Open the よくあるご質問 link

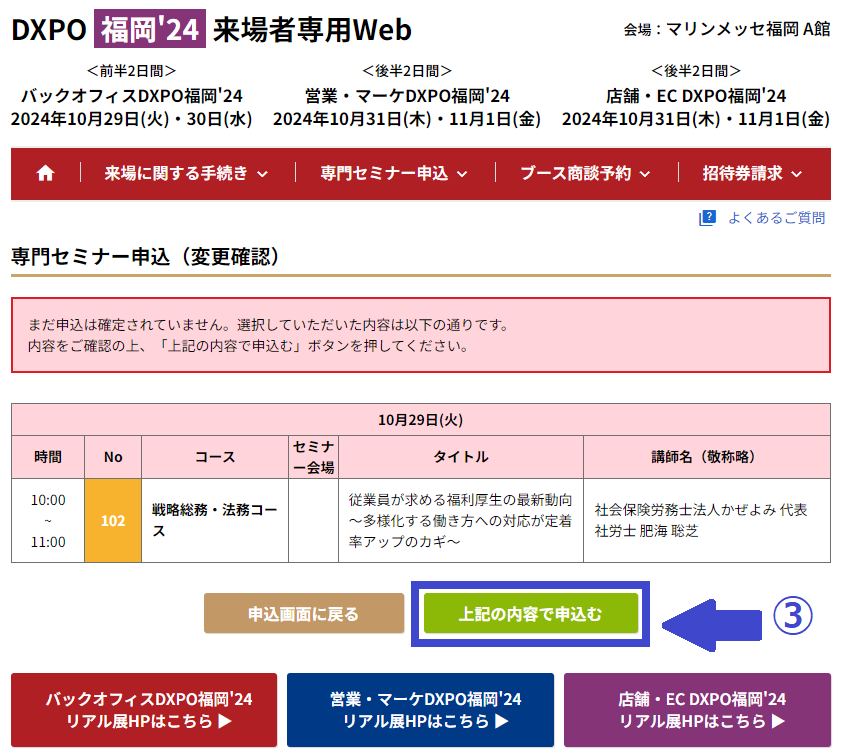[776, 218]
